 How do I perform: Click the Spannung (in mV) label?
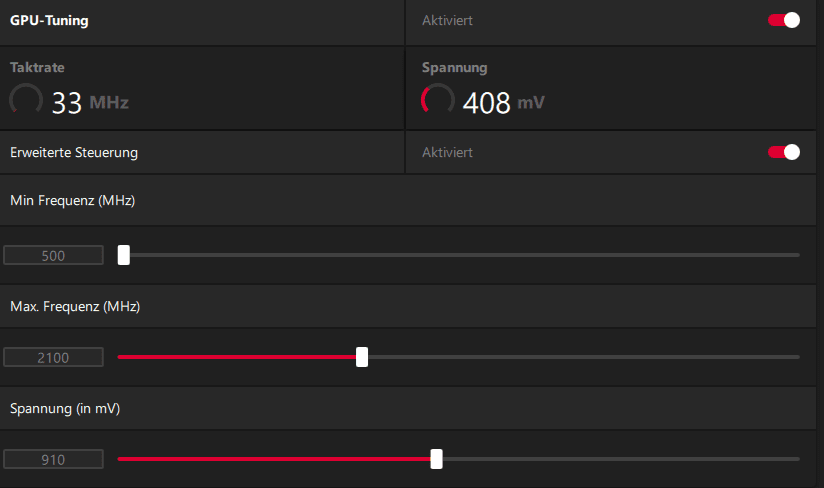point(66,408)
